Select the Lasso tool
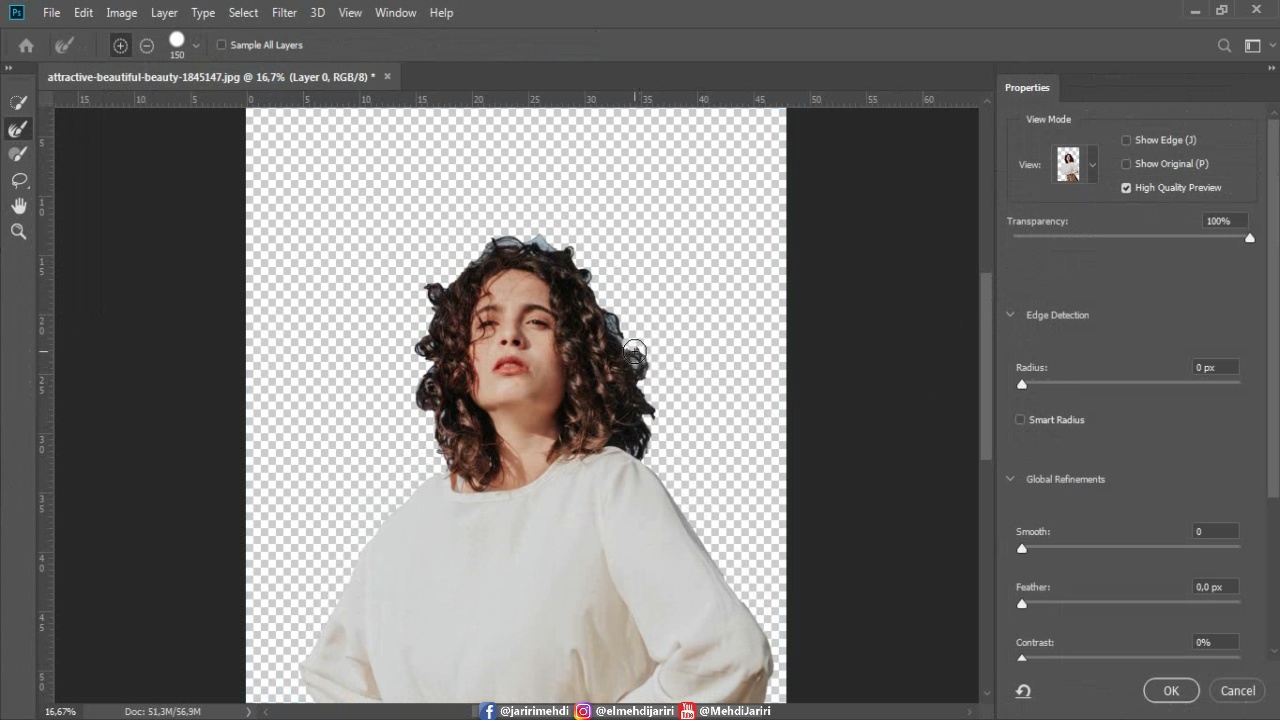 pyautogui.click(x=18, y=180)
